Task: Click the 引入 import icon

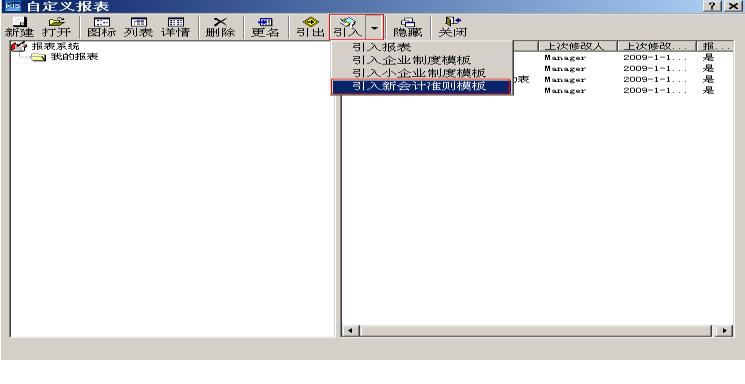Action: 347,27
